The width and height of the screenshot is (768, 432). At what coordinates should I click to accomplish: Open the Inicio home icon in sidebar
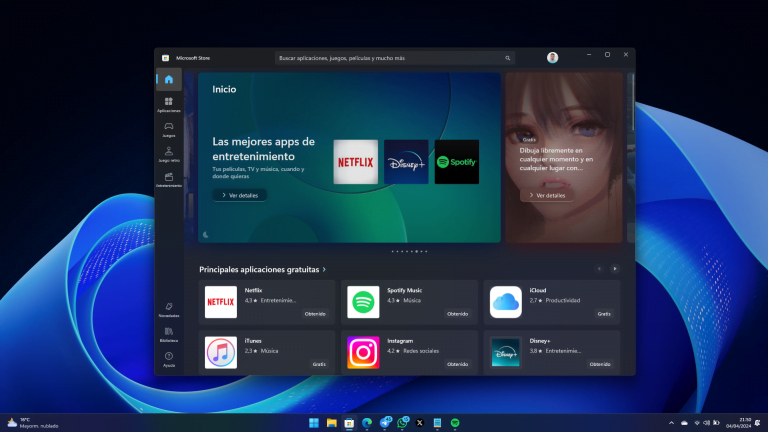pos(168,79)
